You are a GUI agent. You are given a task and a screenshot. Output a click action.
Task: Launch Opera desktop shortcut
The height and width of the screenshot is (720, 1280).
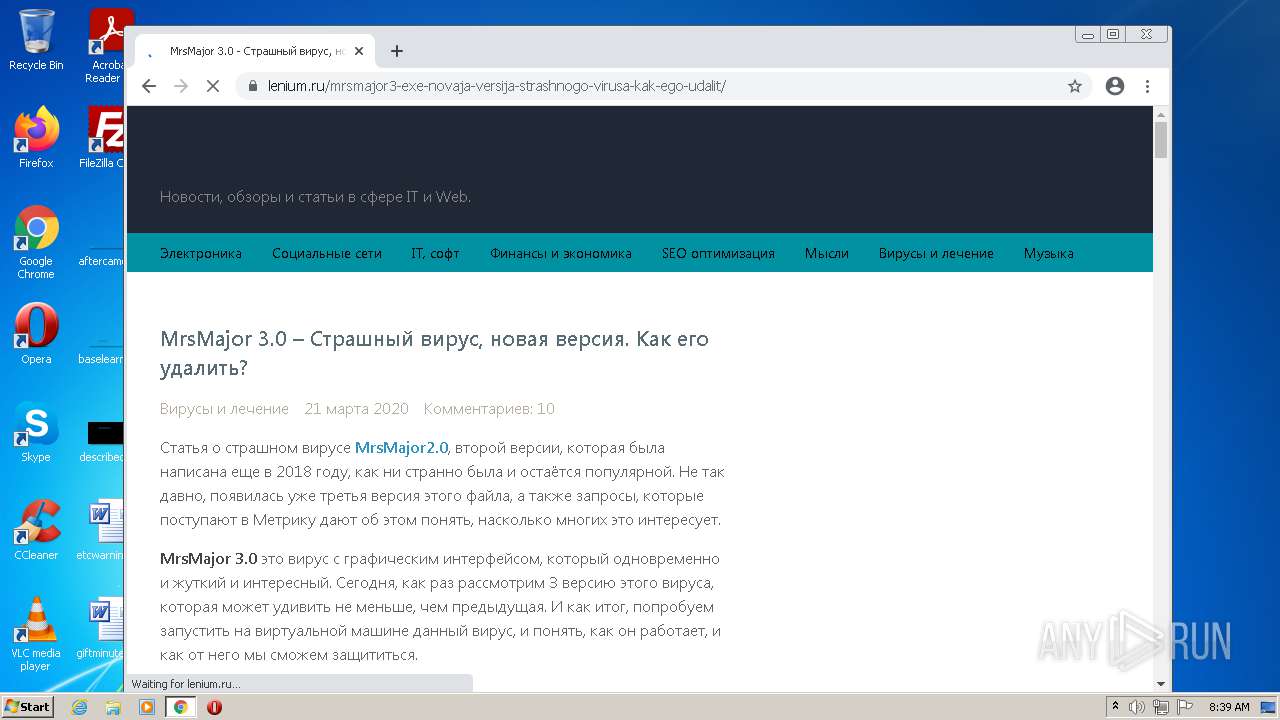(x=36, y=334)
